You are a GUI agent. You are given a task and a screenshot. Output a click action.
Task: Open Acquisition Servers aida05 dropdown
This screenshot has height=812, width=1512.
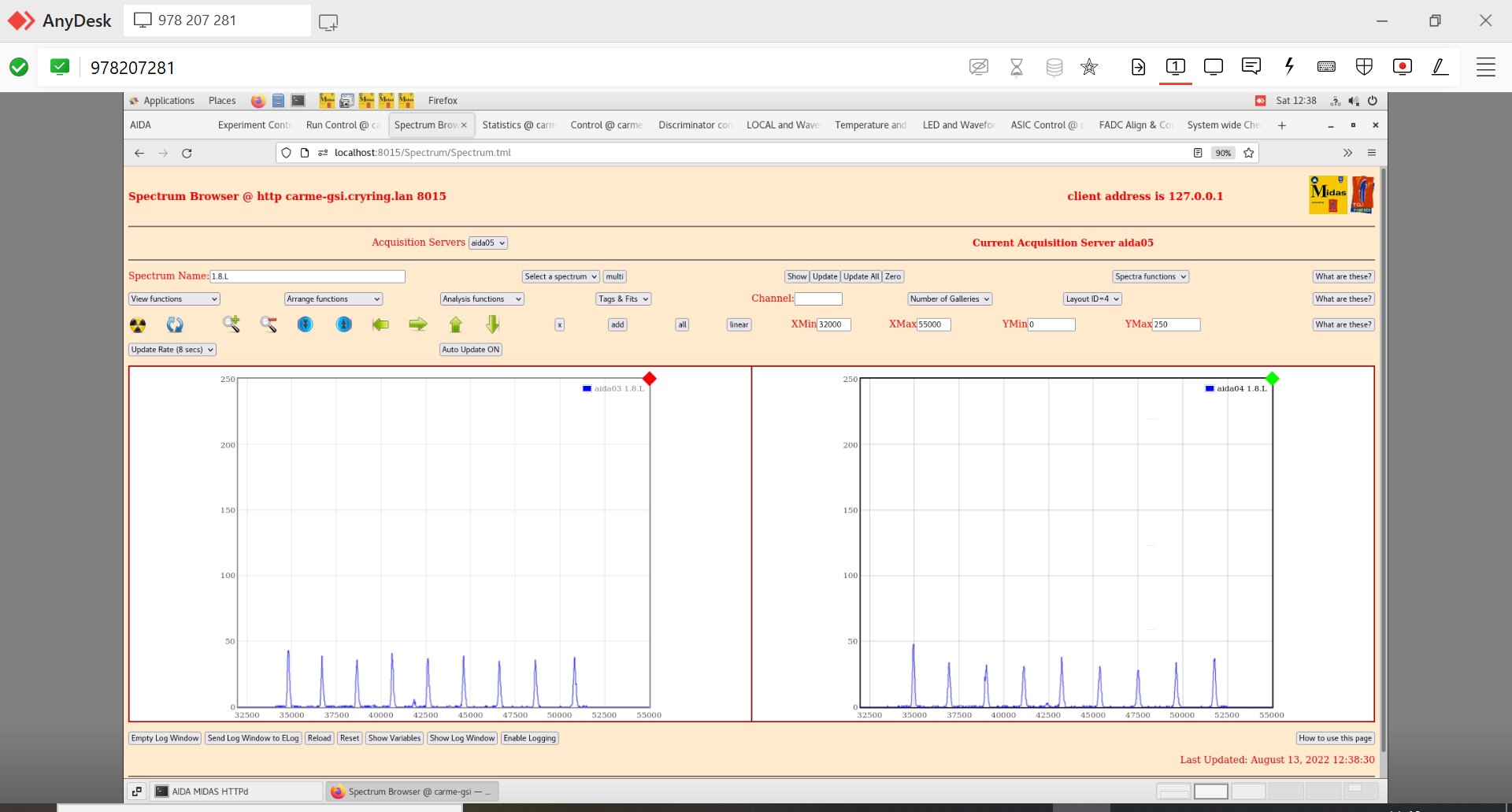[488, 243]
